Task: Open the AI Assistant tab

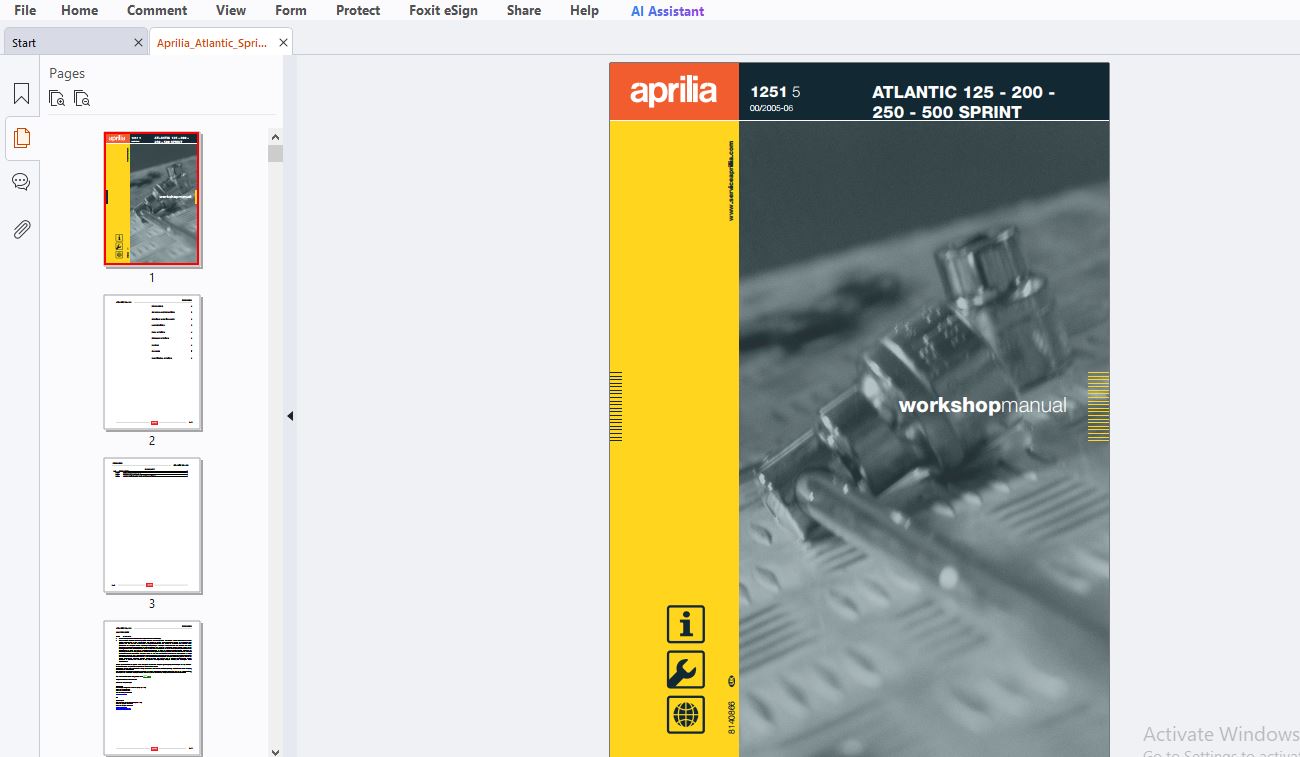Action: click(667, 11)
